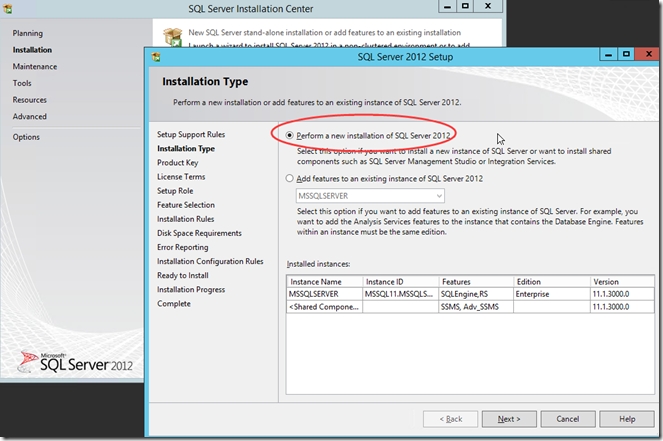
Task: Open Tools in Installation Center sidebar
Action: 22,83
